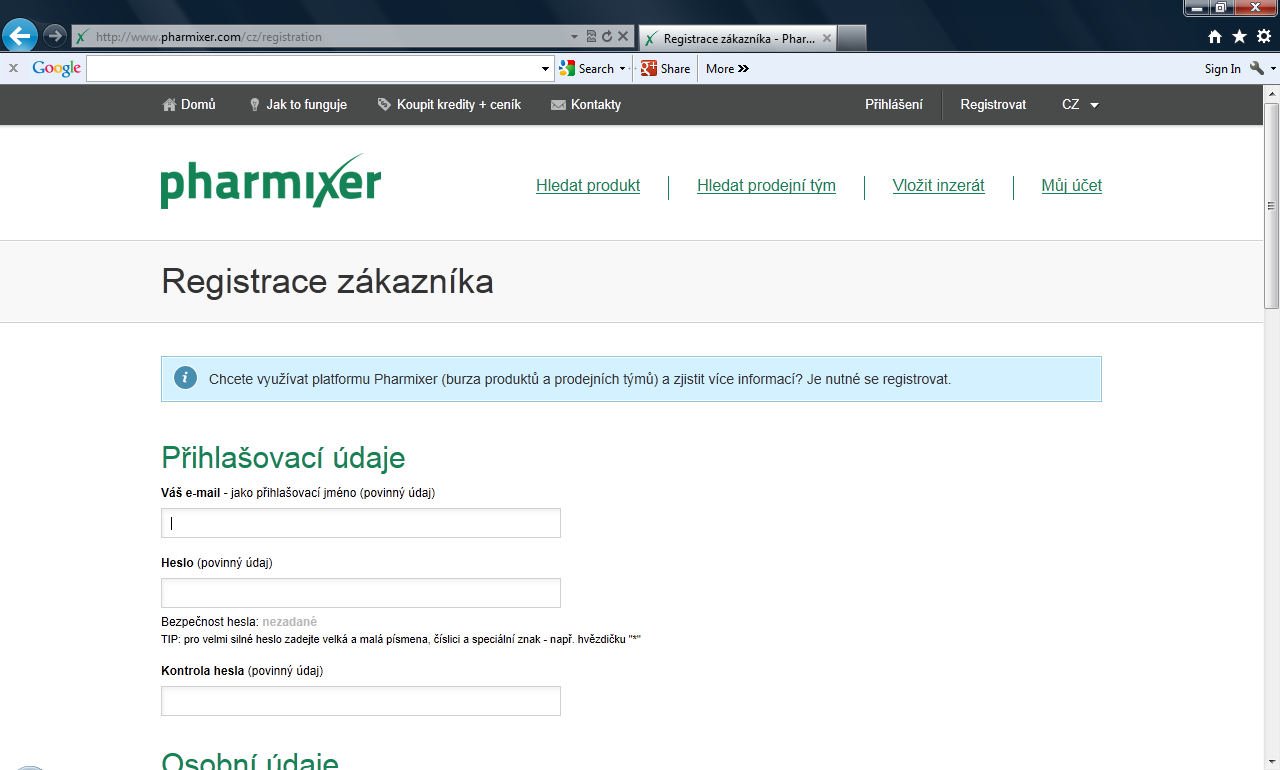The image size is (1280, 770).
Task: Click the Google logo on the toolbar
Action: [56, 69]
